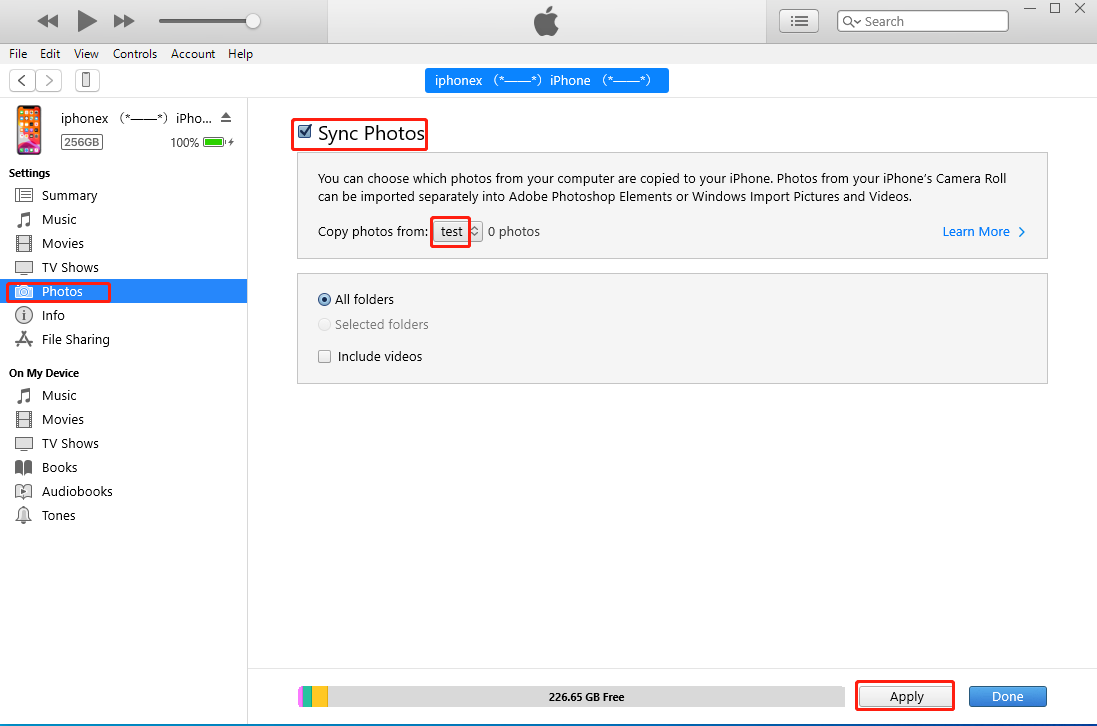The width and height of the screenshot is (1097, 726).
Task: Click the fast forward next button
Action: (124, 21)
